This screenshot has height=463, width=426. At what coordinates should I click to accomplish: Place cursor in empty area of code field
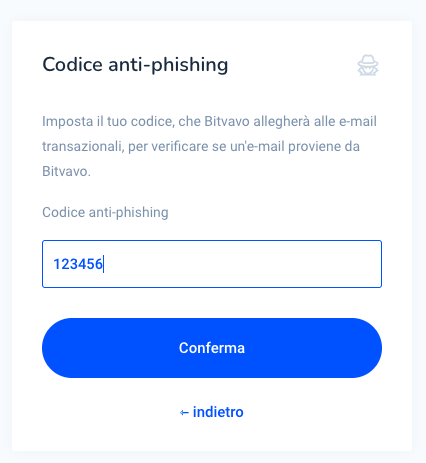pos(243,264)
